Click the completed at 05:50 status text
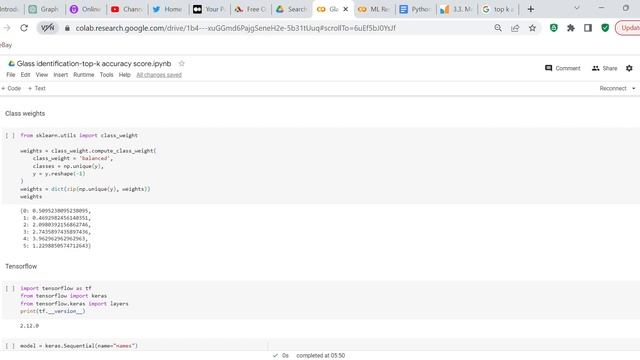640x360 pixels. [x=320, y=356]
